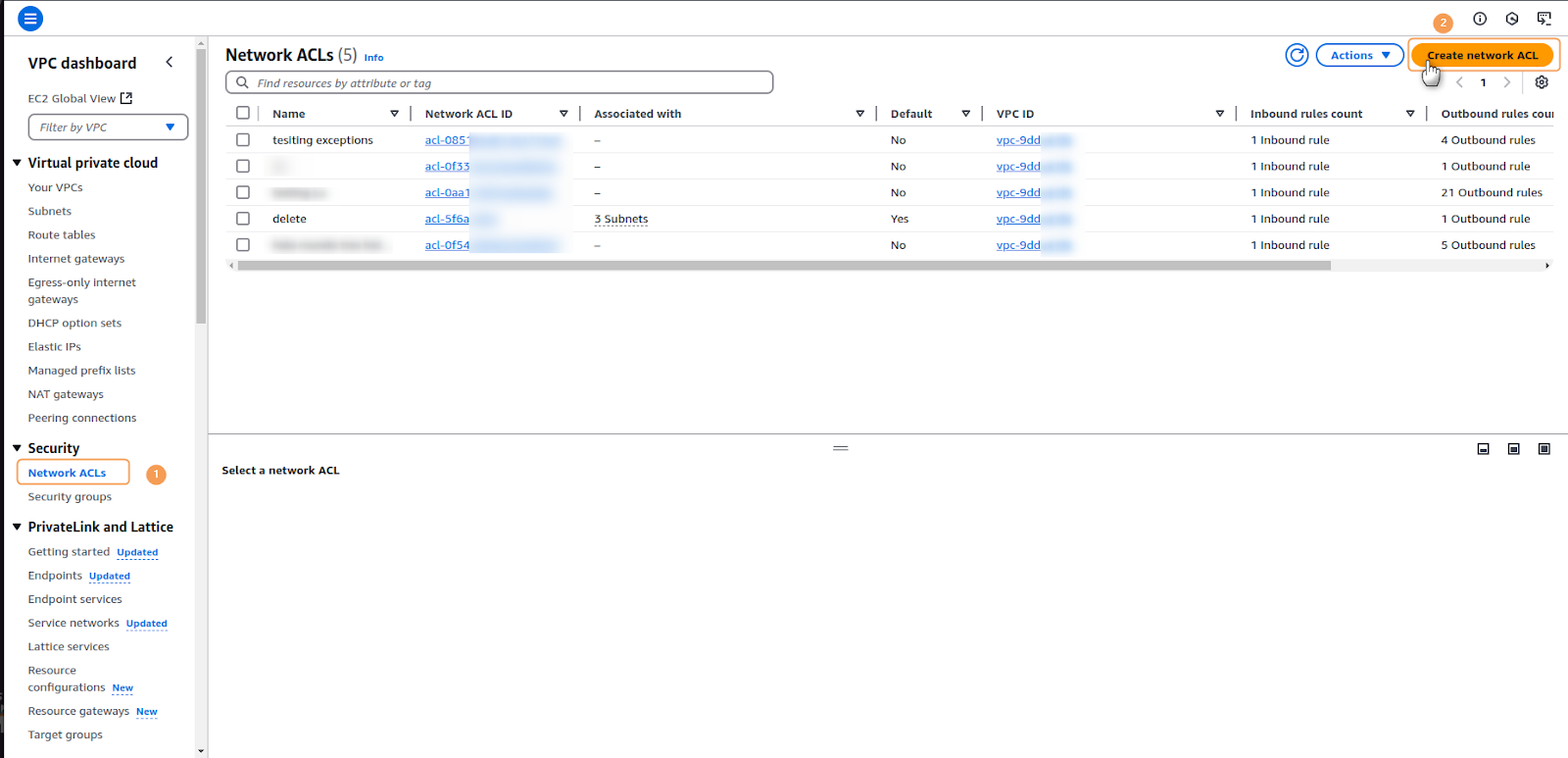Click the Create network ACL button
Image resolution: width=1568 pixels, height=758 pixels.
click(1482, 56)
